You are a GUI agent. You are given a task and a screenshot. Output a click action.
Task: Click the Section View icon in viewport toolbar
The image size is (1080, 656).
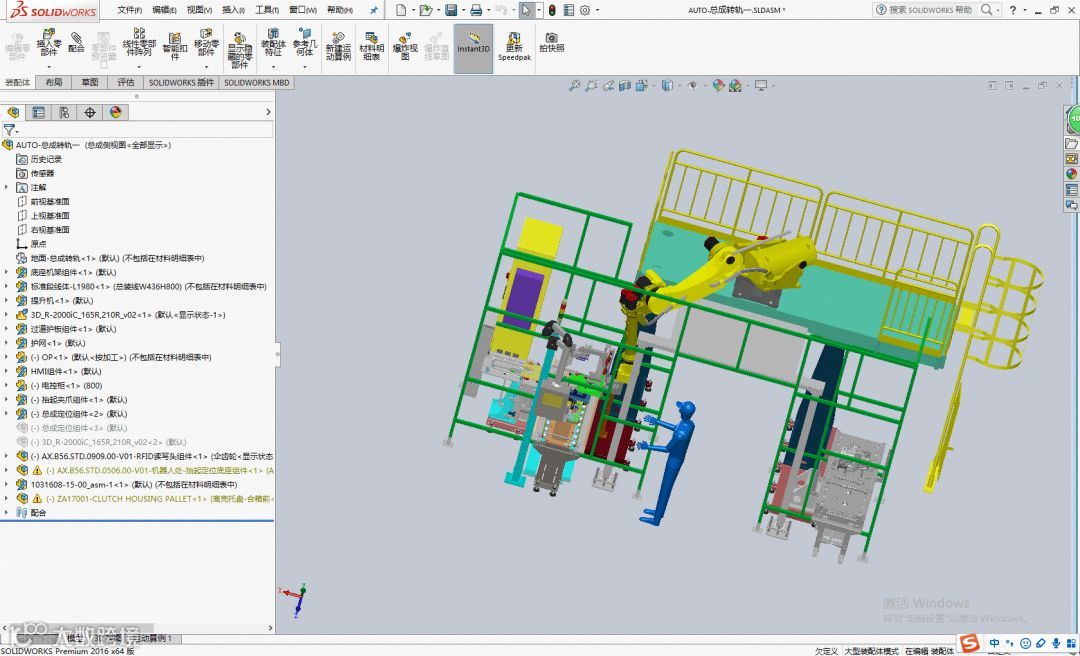[625, 85]
